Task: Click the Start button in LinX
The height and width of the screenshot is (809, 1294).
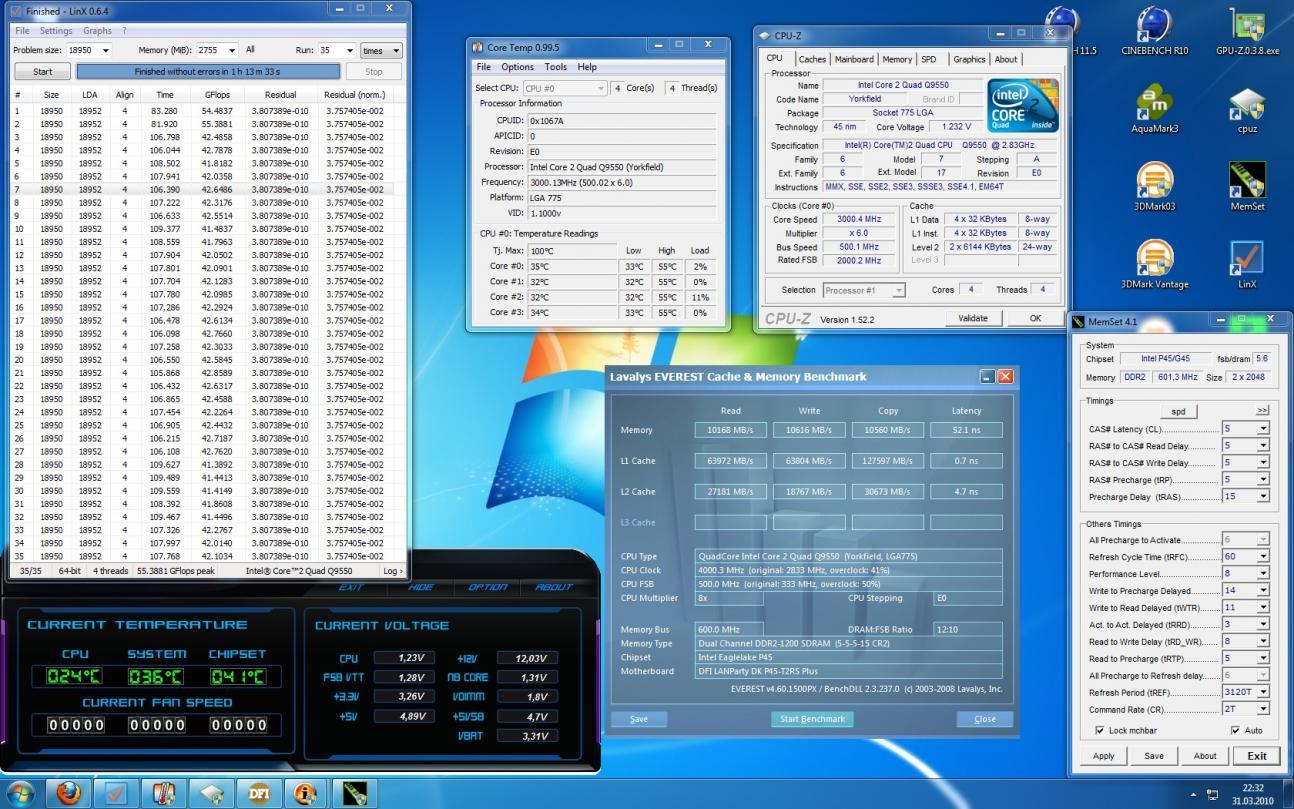Action: pyautogui.click(x=43, y=72)
